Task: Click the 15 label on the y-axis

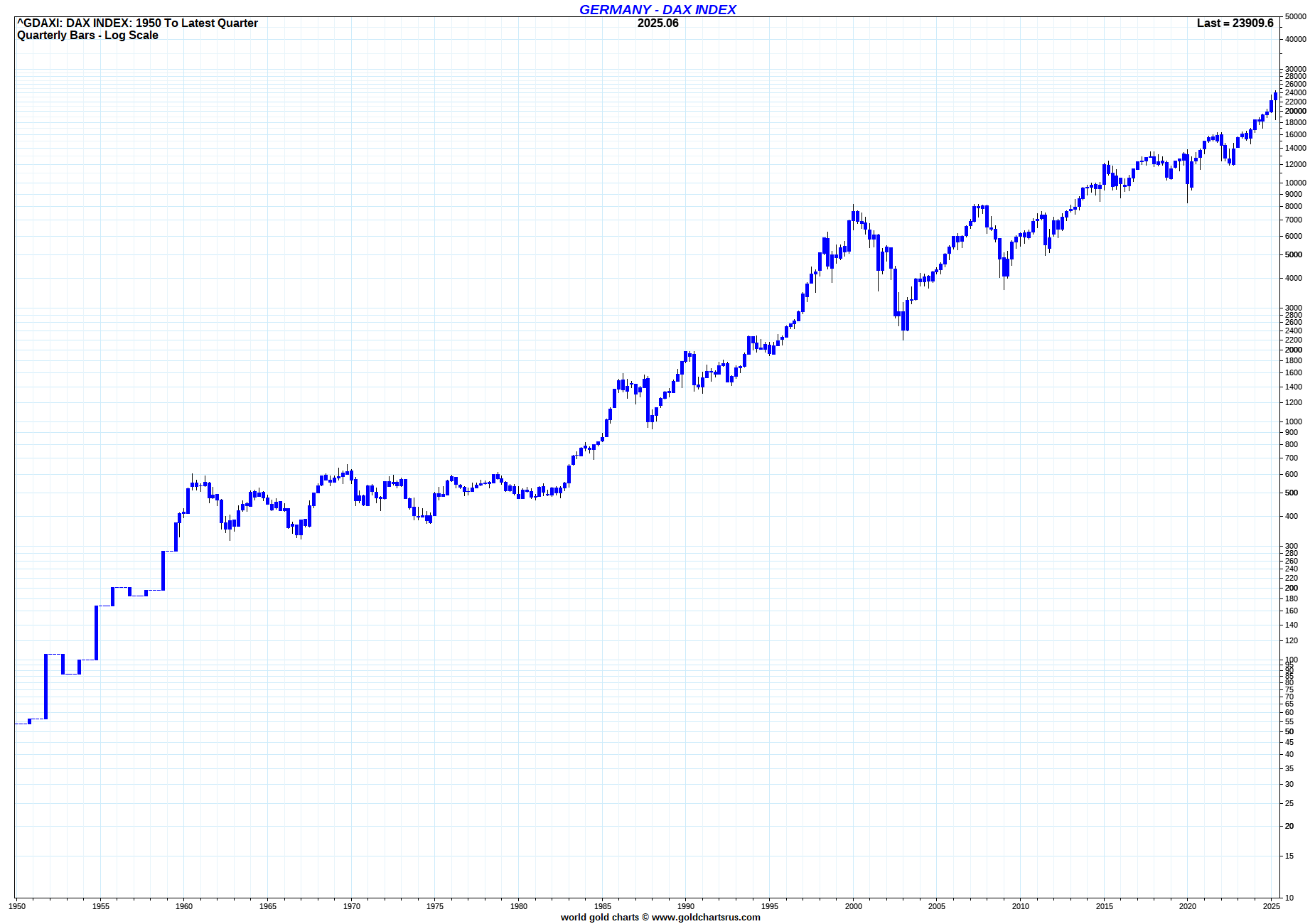Action: point(1289,856)
